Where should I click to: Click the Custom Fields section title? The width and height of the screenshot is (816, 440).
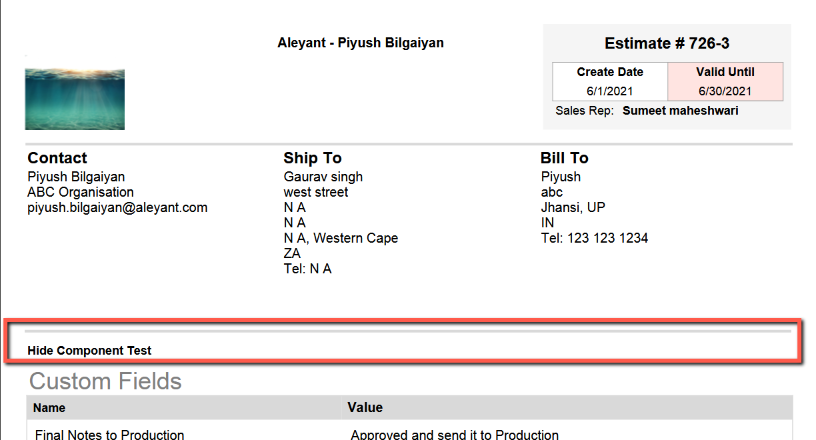[x=105, y=381]
